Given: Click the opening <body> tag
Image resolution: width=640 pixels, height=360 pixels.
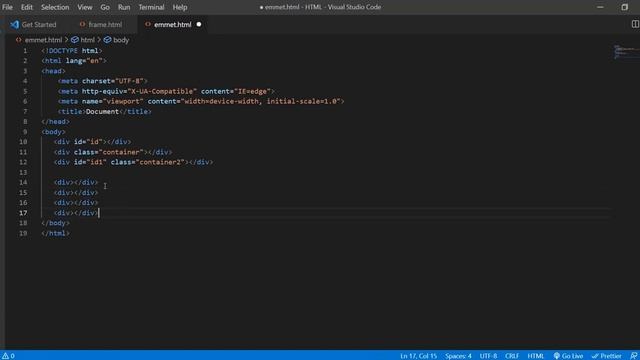Looking at the screenshot, I should tap(53, 132).
